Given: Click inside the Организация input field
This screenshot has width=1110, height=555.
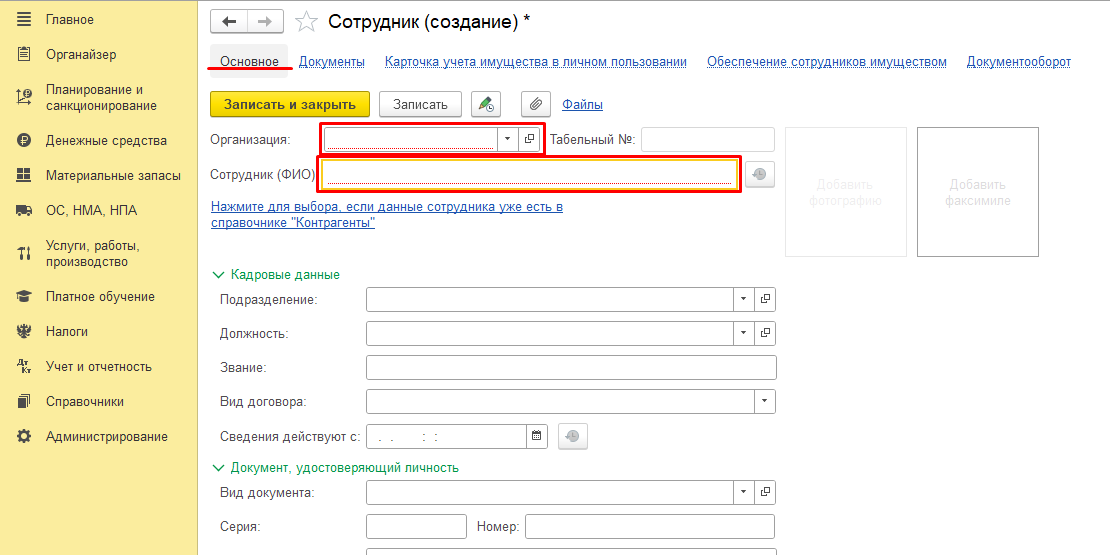Looking at the screenshot, I should [411, 139].
